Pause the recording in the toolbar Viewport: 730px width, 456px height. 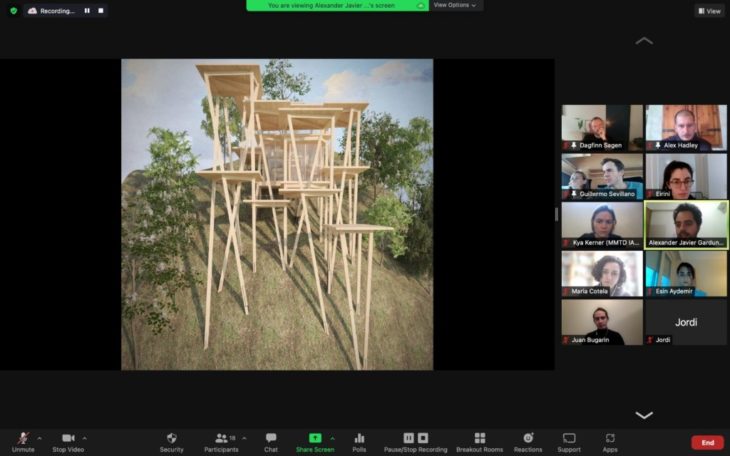(x=409, y=438)
